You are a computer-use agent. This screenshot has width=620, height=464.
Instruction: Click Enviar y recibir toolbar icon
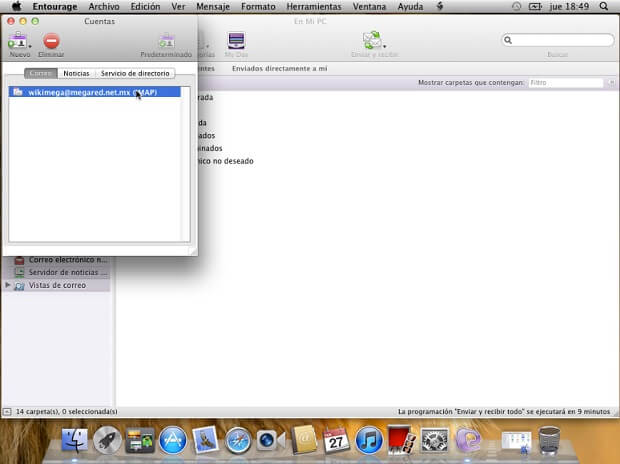coord(372,40)
